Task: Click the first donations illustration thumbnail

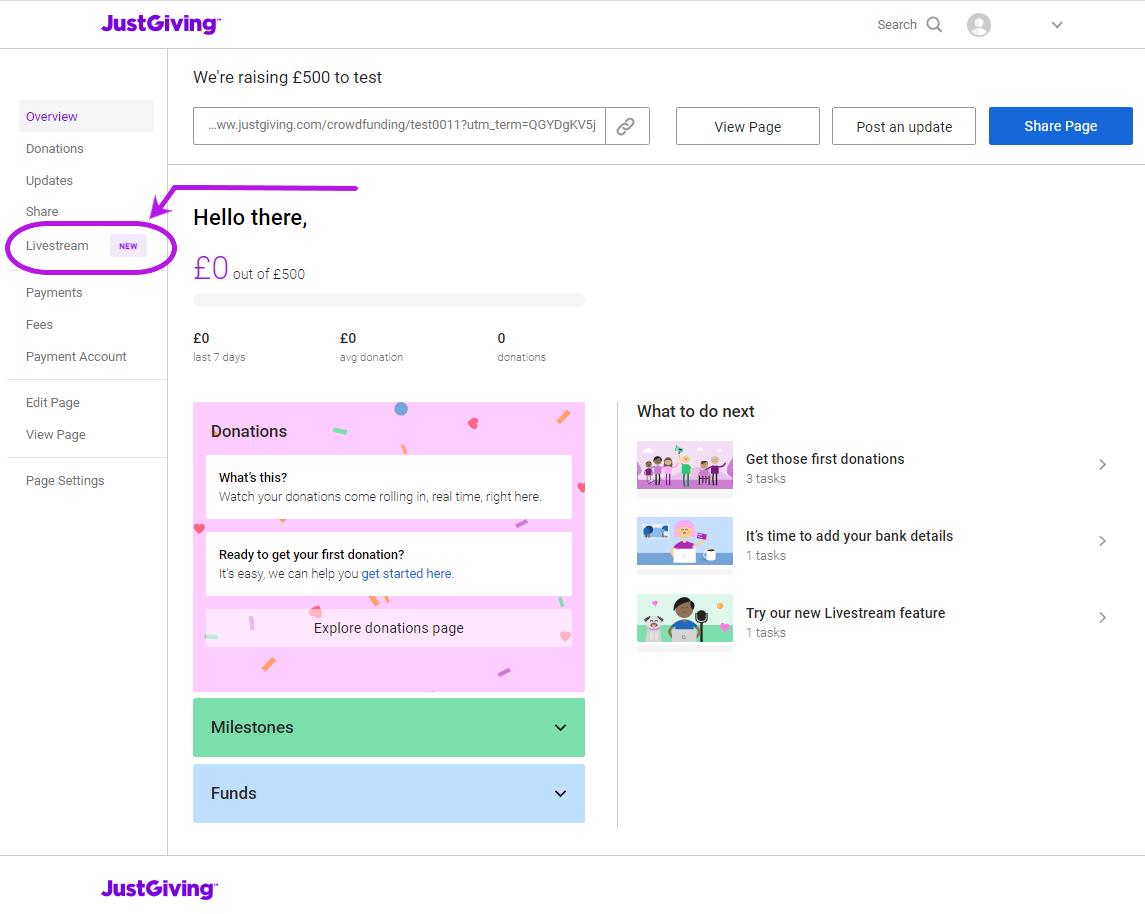Action: click(x=685, y=465)
